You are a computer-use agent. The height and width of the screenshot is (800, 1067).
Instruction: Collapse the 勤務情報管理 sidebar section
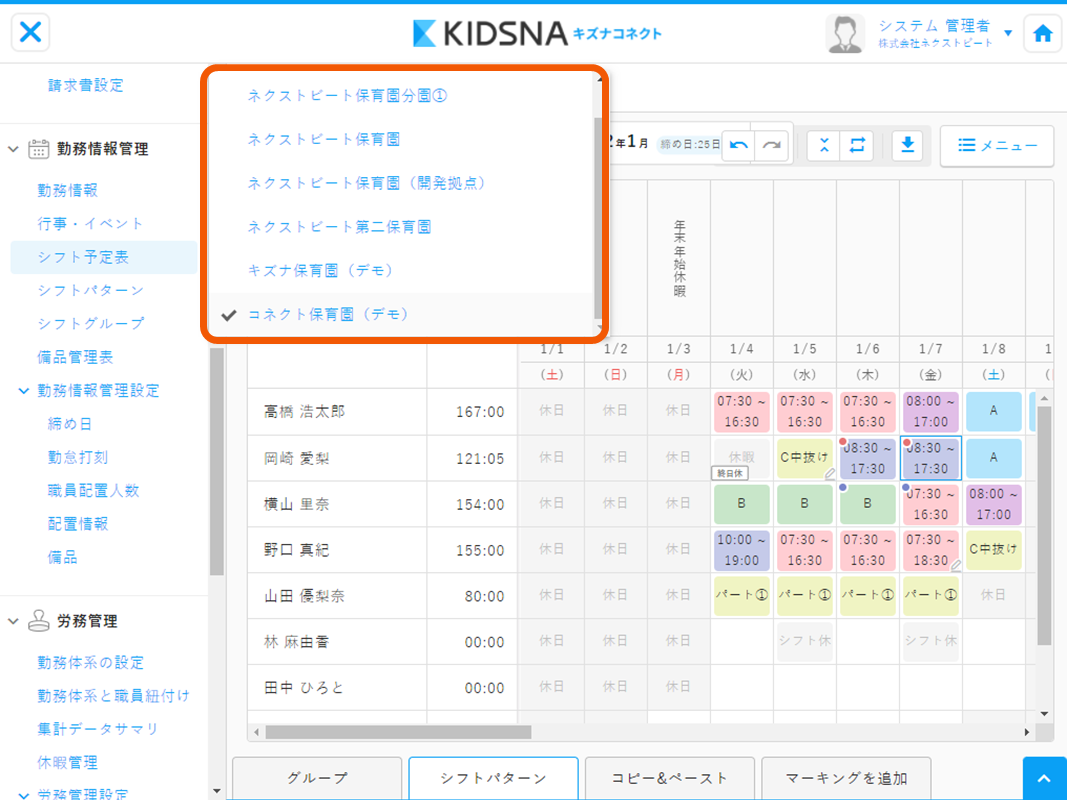(x=14, y=149)
